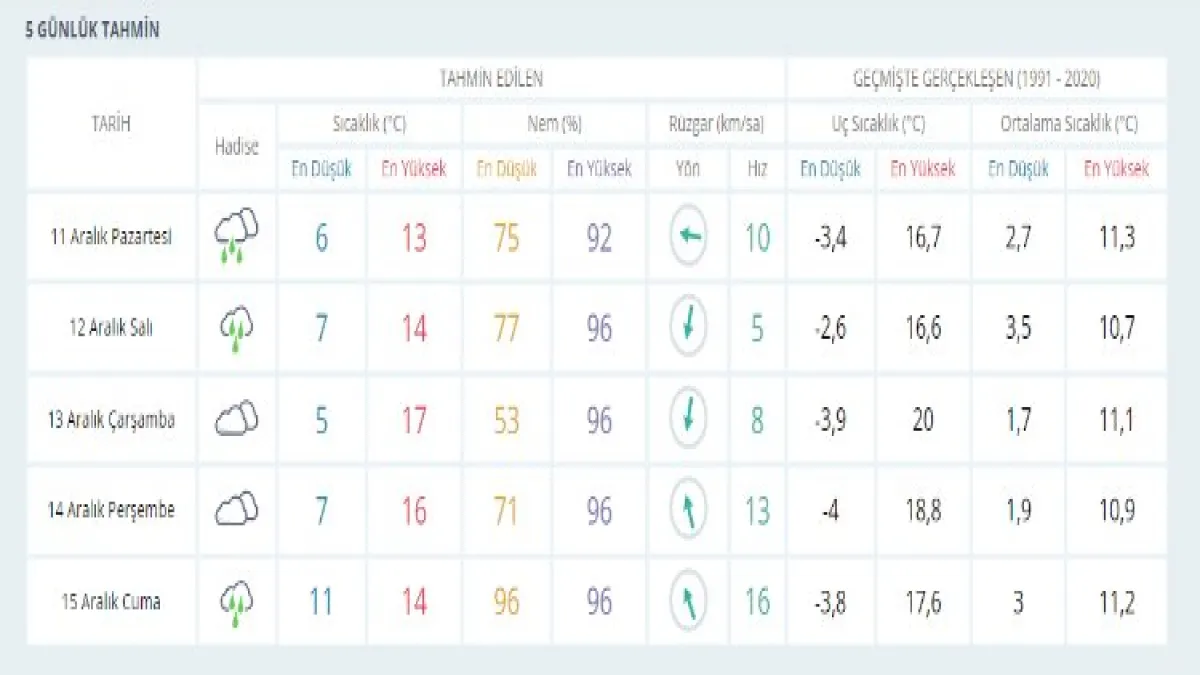Click the TAHMİN EDİLEN header
This screenshot has width=1200, height=675.
coord(491,79)
